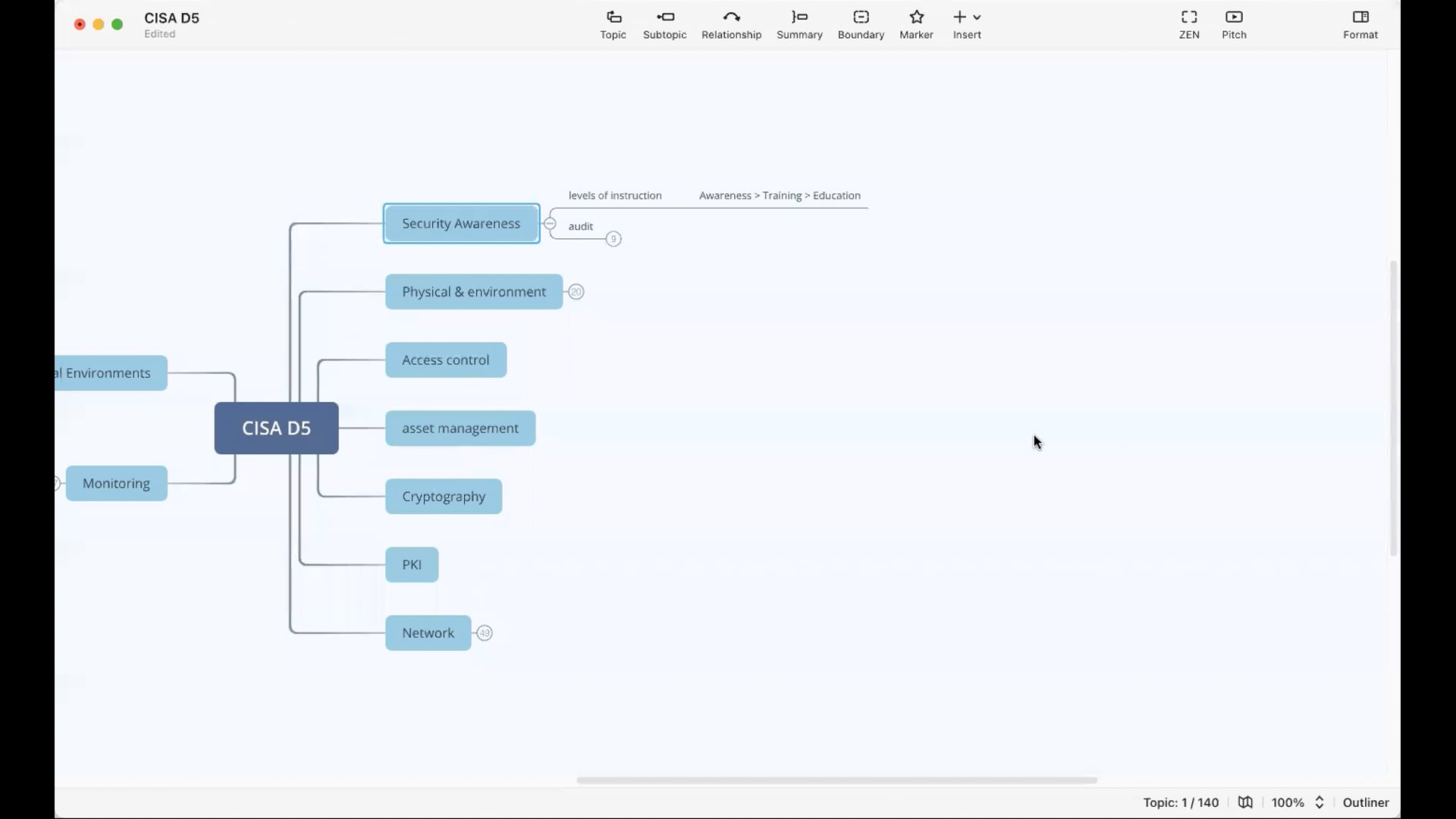Image resolution: width=1456 pixels, height=819 pixels.
Task: Open the Marker star panel
Action: pos(916,24)
